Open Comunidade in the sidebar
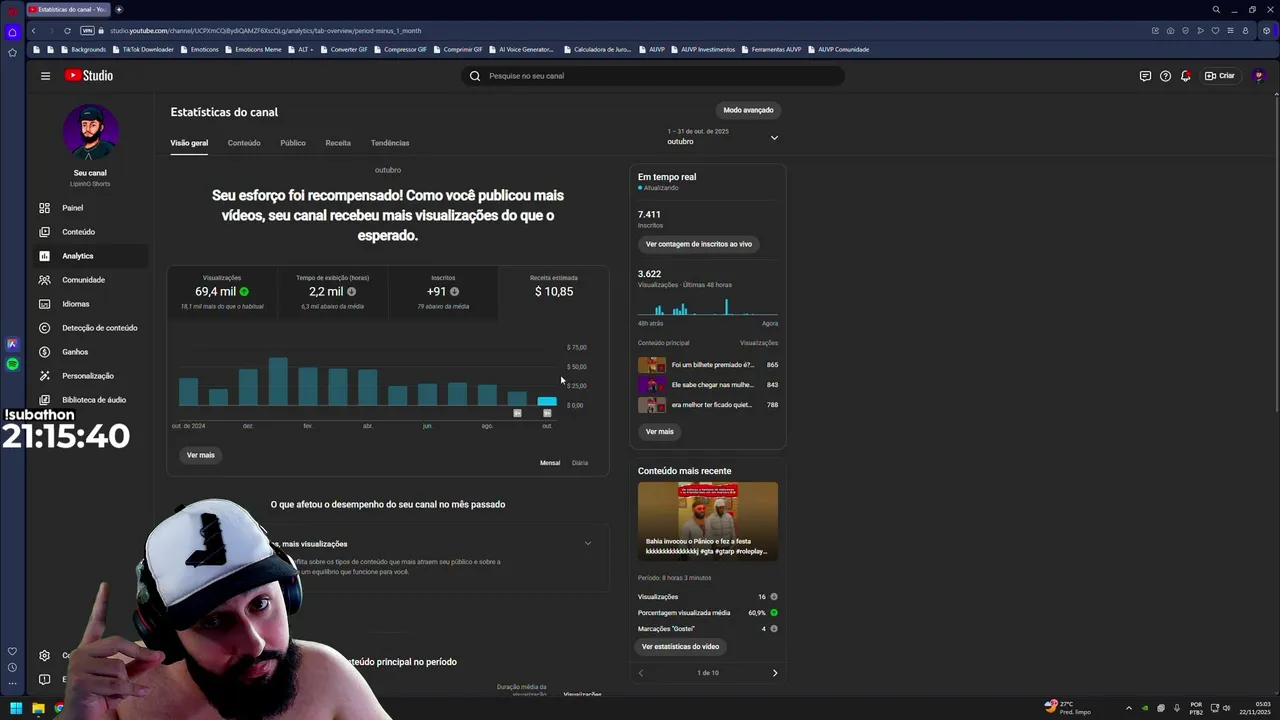Image resolution: width=1280 pixels, height=720 pixels. click(x=90, y=280)
